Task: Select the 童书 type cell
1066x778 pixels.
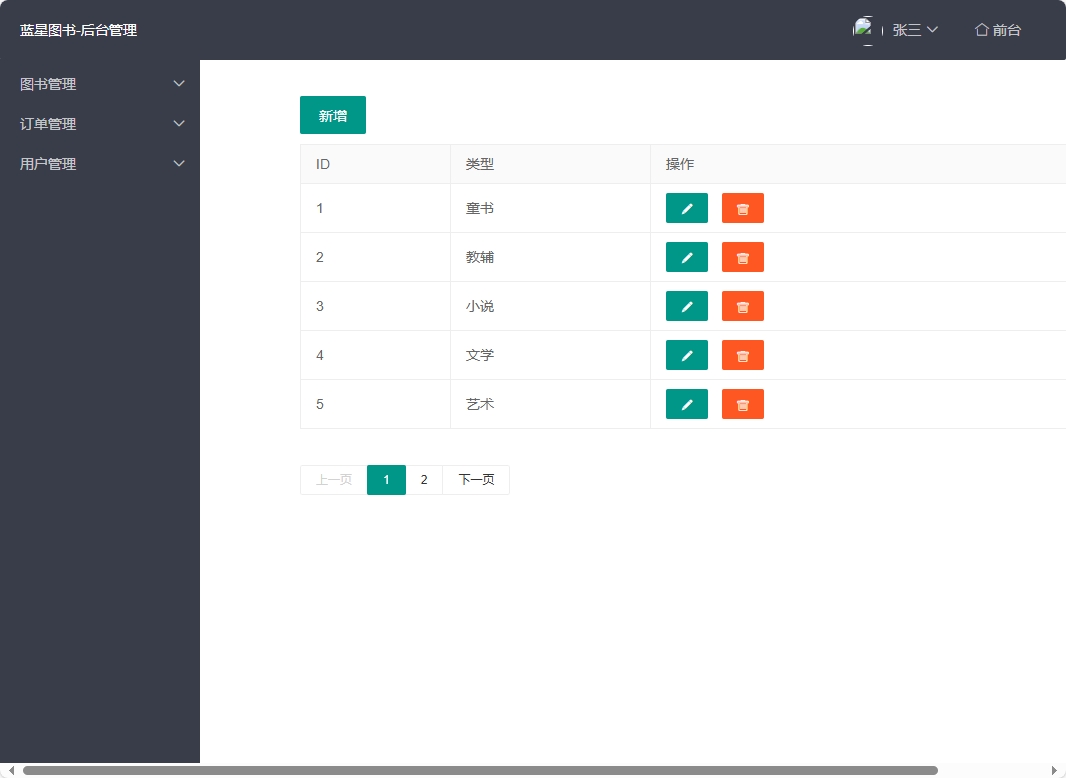Action: pyautogui.click(x=550, y=208)
